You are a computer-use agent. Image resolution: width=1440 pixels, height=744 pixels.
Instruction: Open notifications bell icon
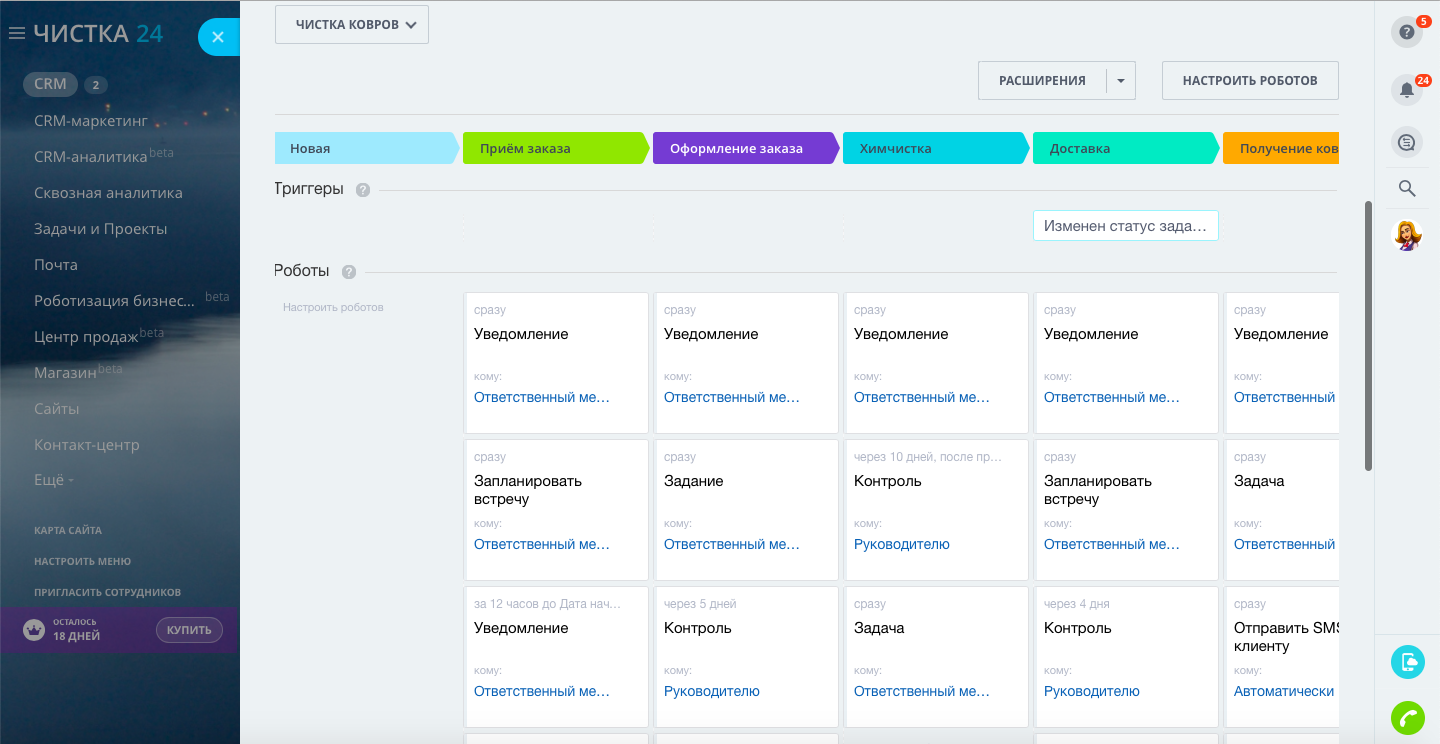[x=1407, y=90]
